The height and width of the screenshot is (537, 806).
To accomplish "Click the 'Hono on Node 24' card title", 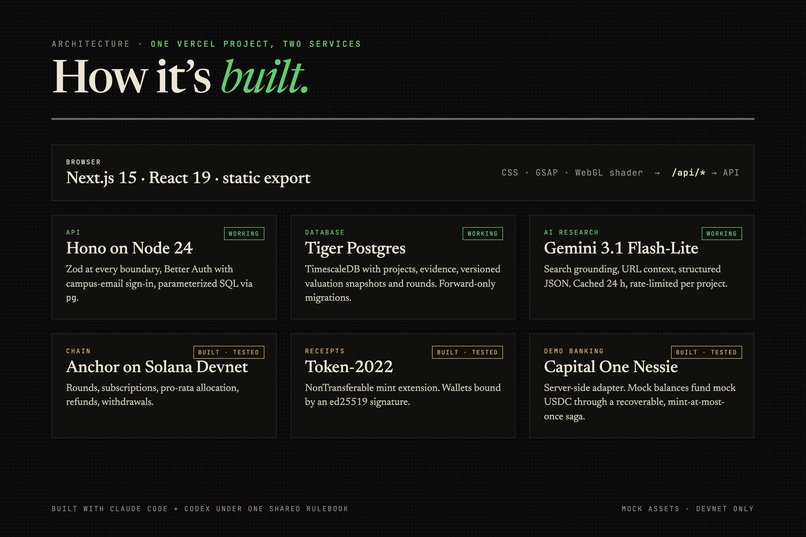I will pos(129,248).
